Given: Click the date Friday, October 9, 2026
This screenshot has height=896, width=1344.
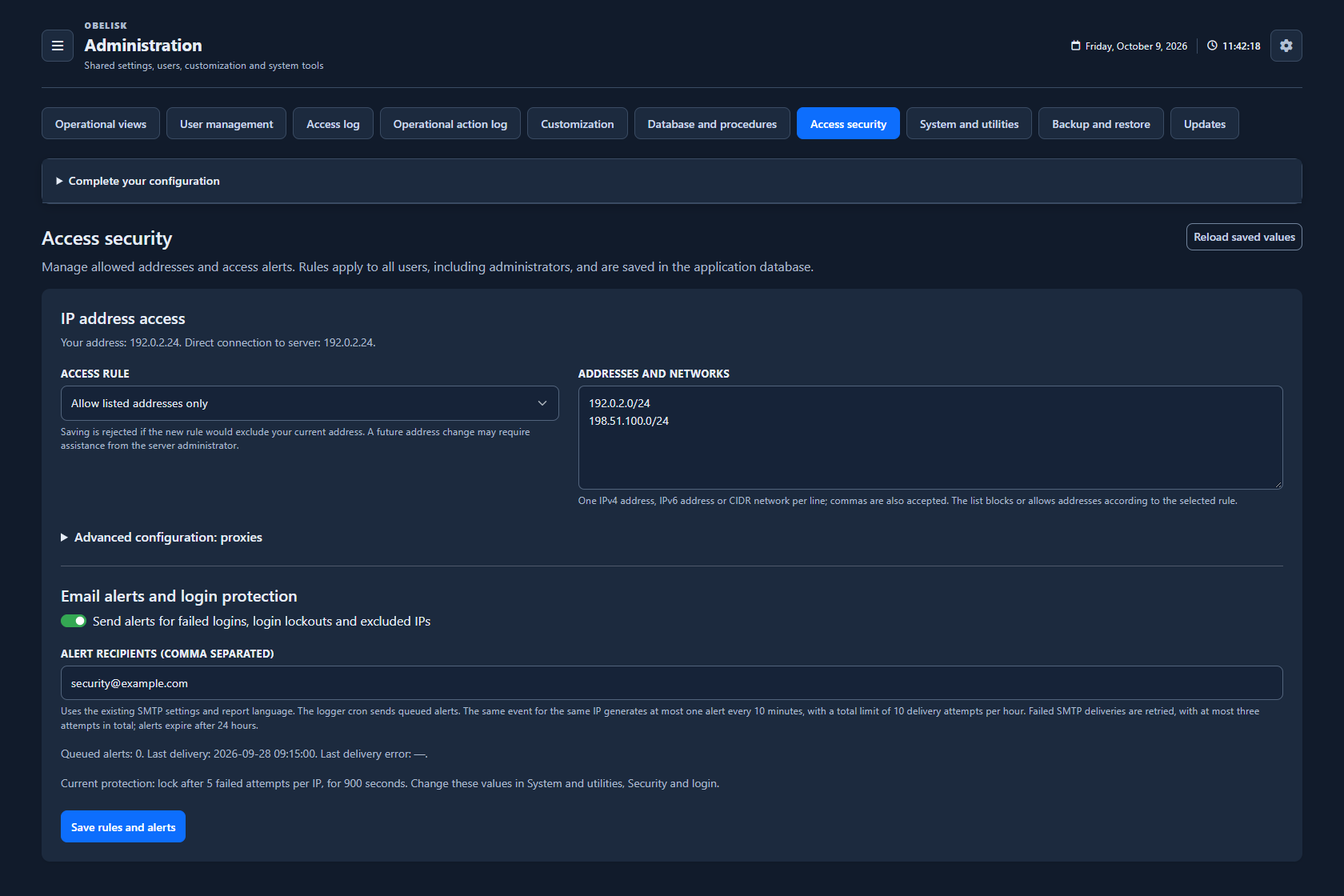Looking at the screenshot, I should (x=1136, y=46).
